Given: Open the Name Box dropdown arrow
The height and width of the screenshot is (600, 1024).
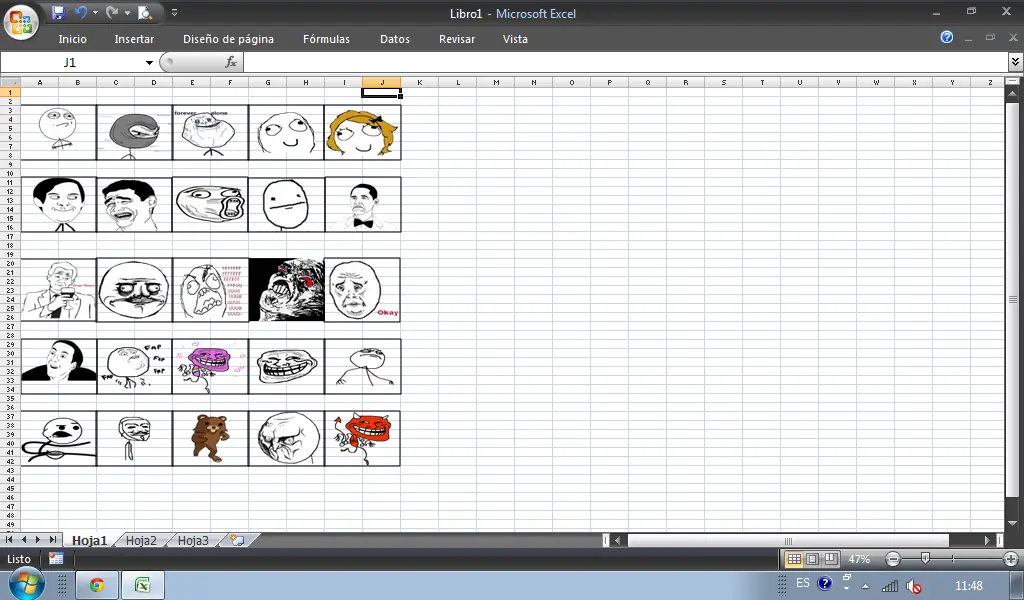Looking at the screenshot, I should 149,63.
